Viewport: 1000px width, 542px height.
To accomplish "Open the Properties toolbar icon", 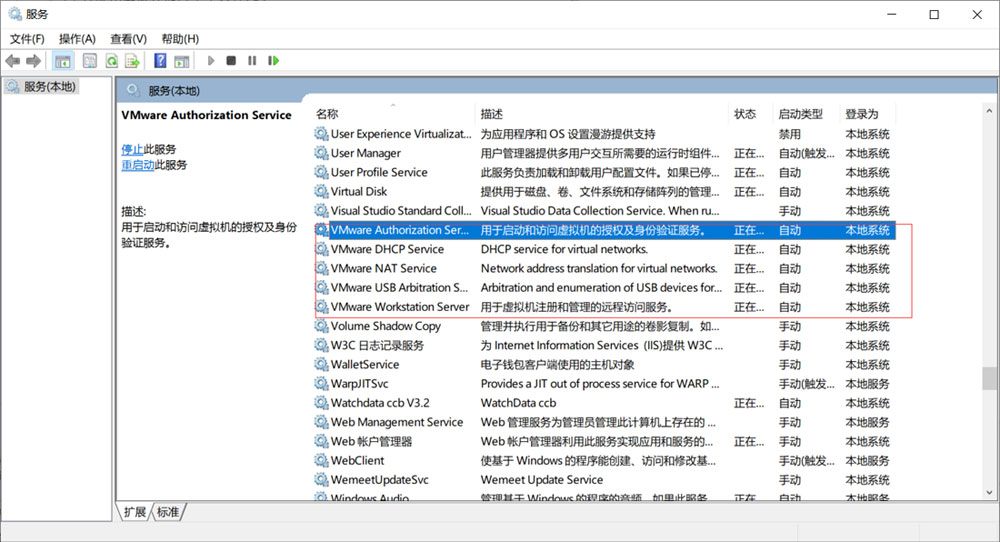I will [90, 61].
